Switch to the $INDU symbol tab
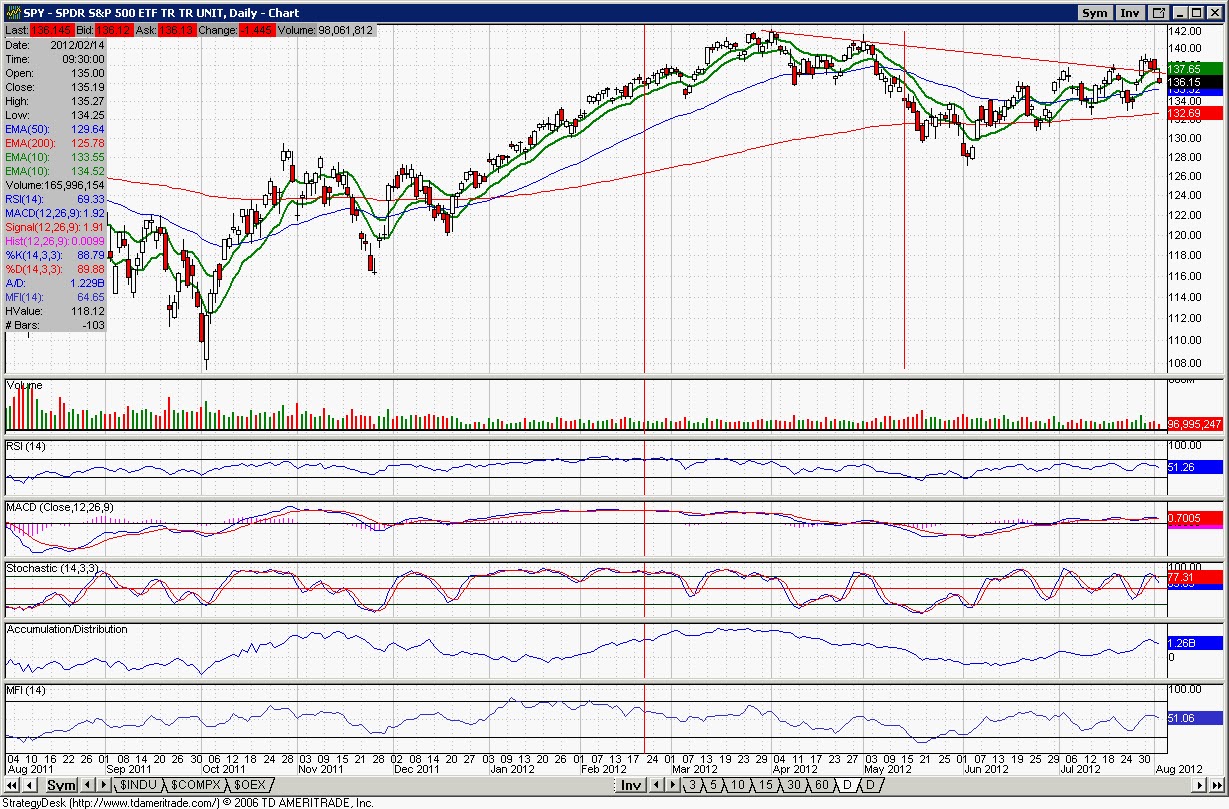The height and width of the screenshot is (809, 1229). point(138,785)
